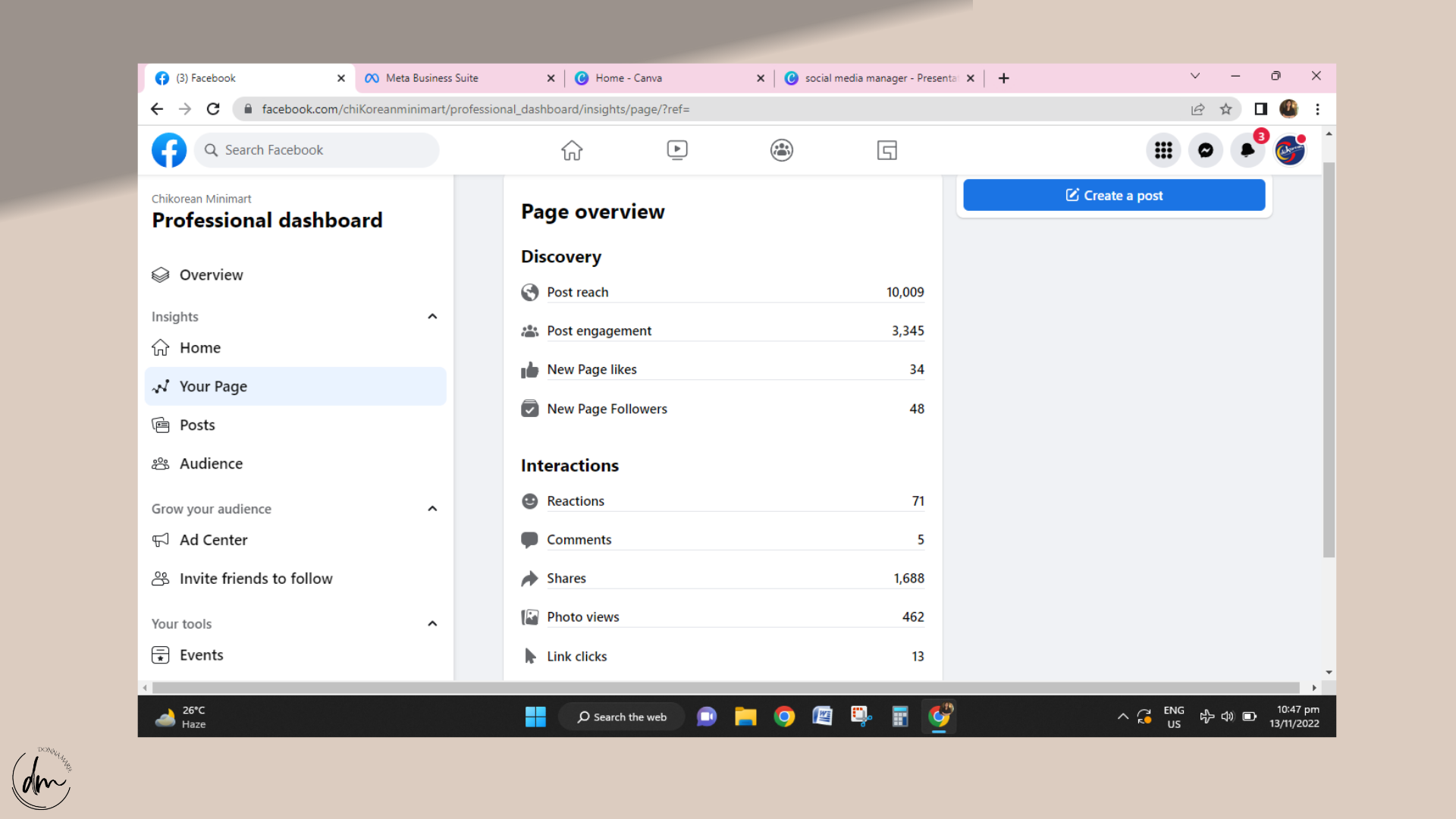Collapse the Insights section
The width and height of the screenshot is (1456, 819).
(432, 316)
